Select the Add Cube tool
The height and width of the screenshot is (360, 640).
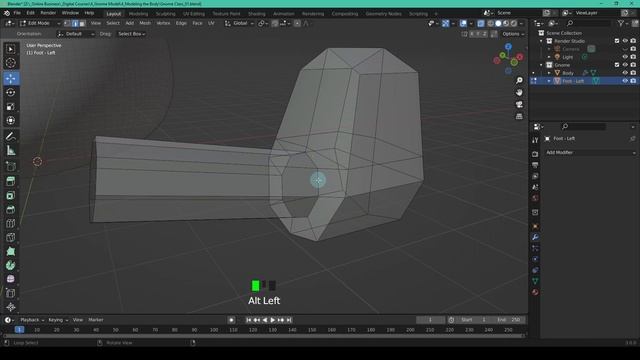tap(11, 166)
